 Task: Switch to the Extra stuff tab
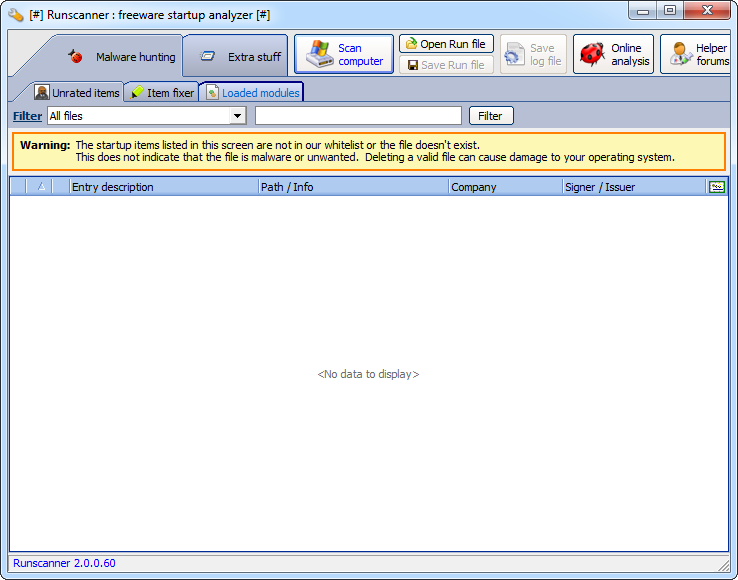click(x=235, y=56)
